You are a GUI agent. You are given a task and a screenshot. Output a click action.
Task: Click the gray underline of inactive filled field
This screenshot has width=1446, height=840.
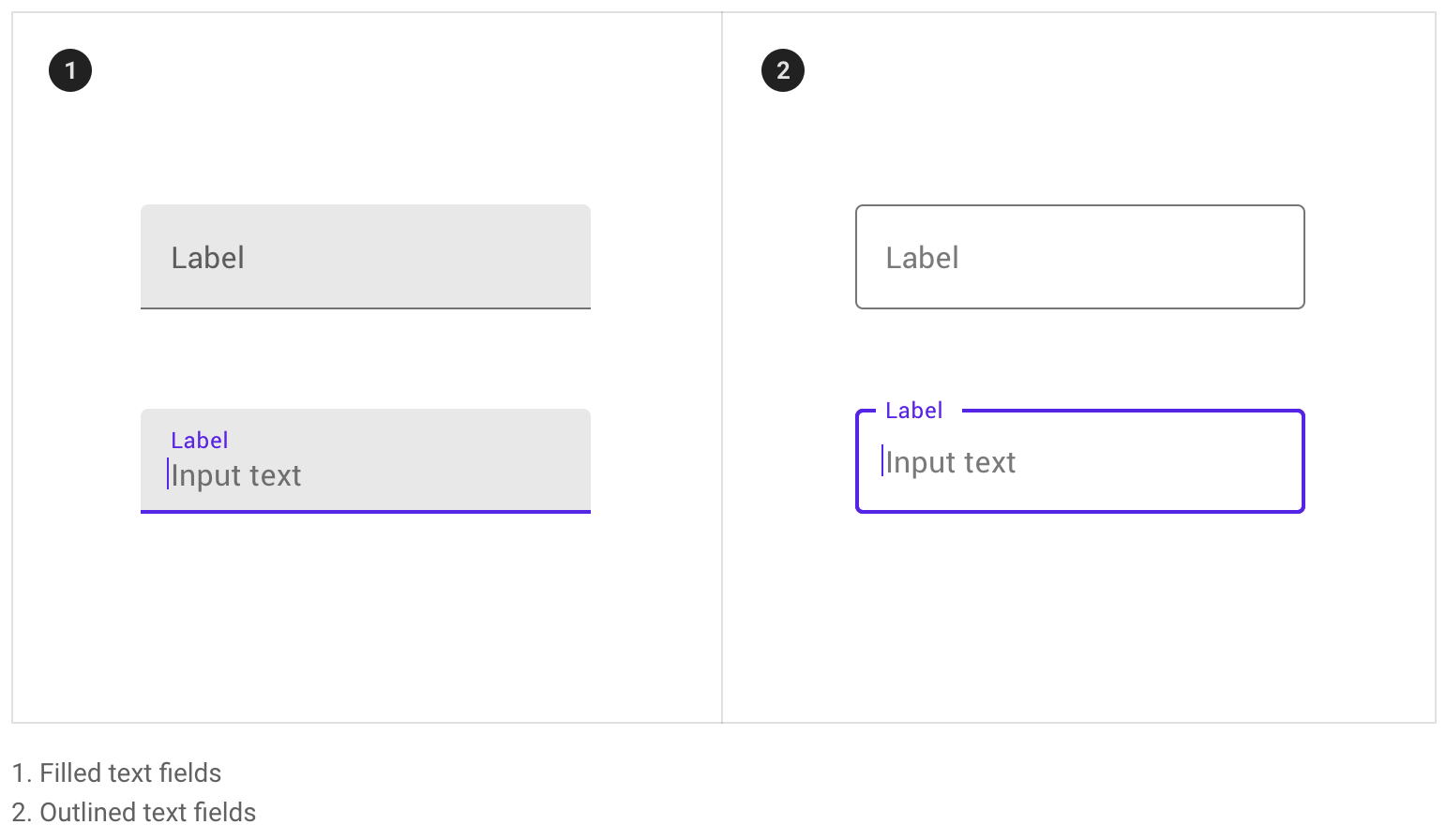click(366, 308)
